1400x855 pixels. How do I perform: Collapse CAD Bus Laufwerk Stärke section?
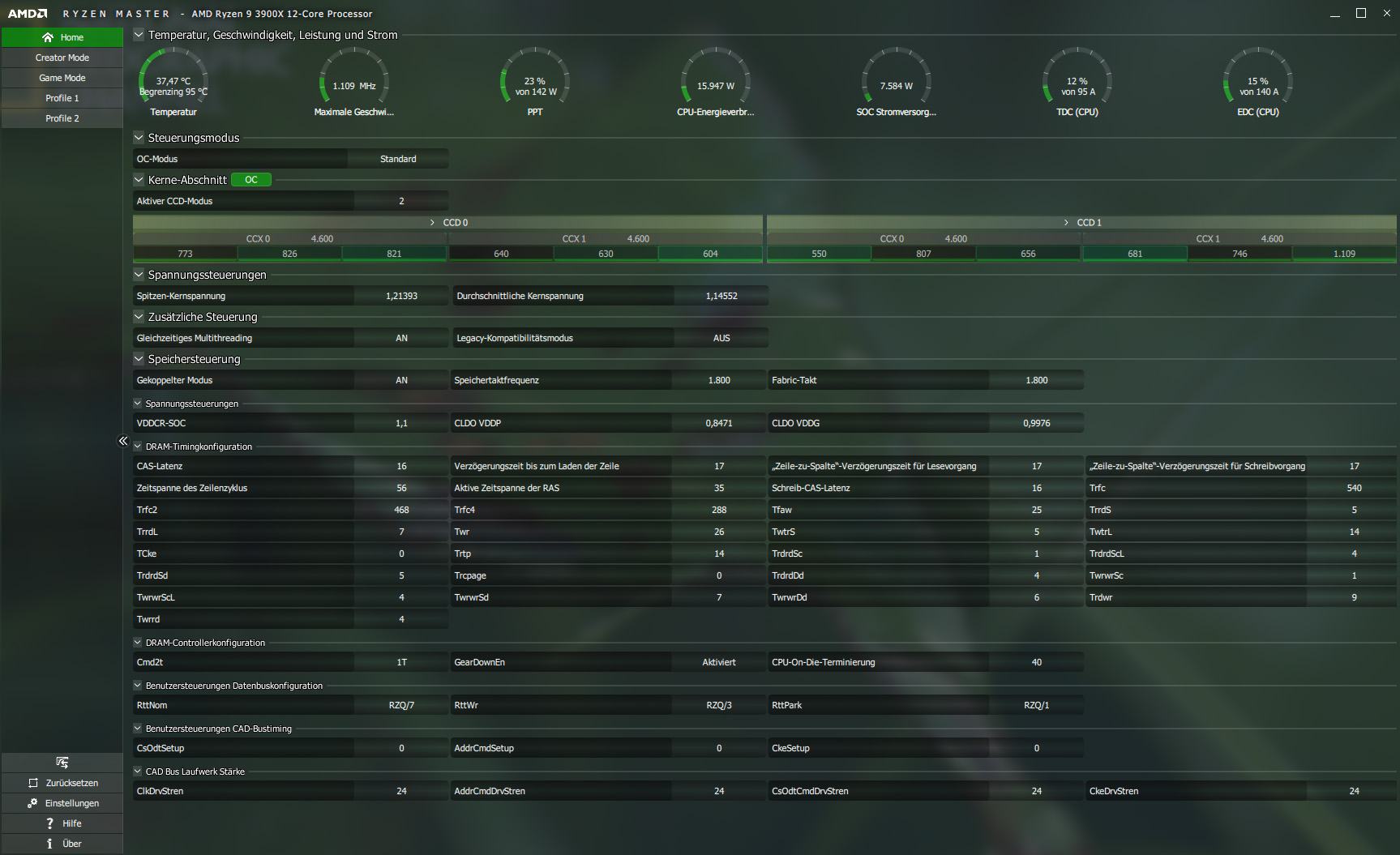pyautogui.click(x=138, y=772)
